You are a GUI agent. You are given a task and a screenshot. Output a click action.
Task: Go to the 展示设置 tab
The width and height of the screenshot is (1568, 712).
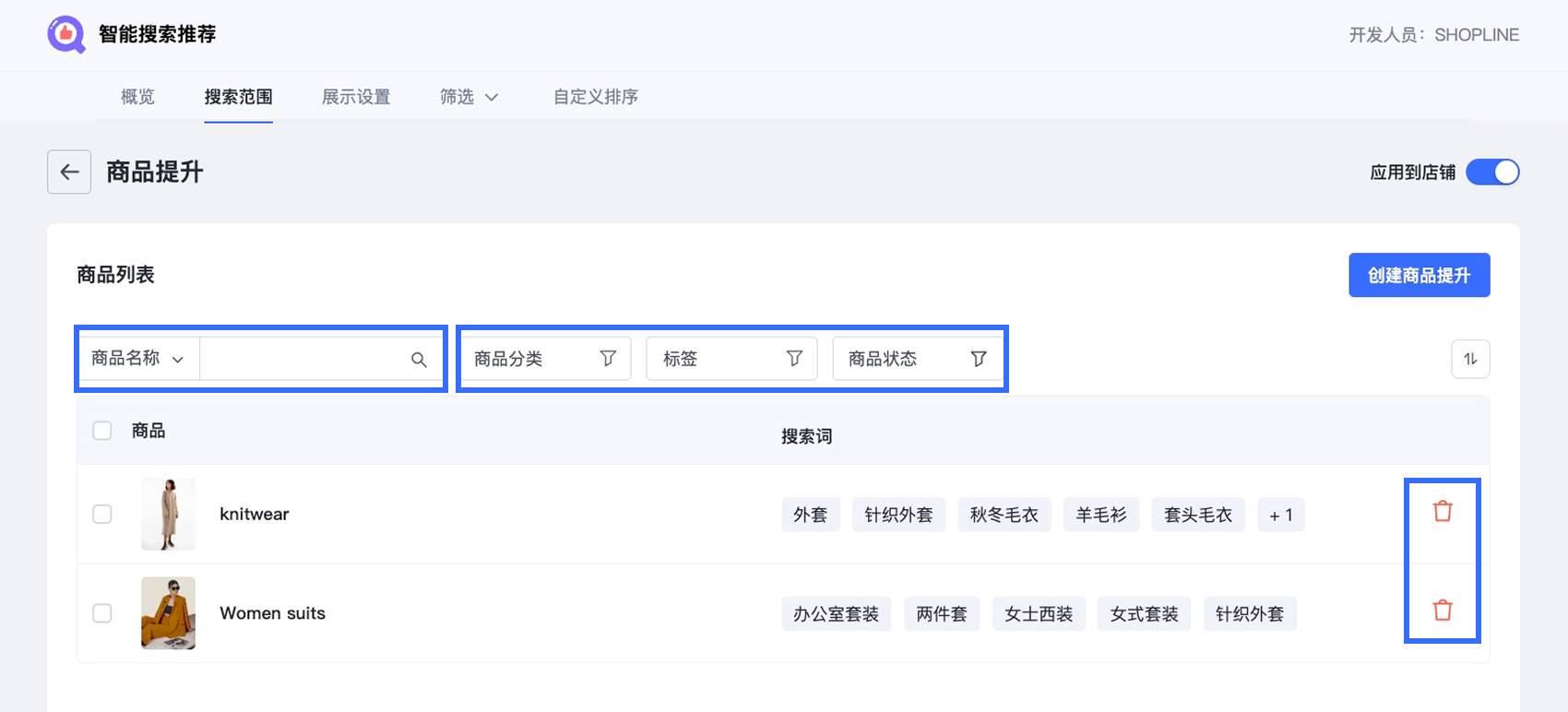click(356, 97)
